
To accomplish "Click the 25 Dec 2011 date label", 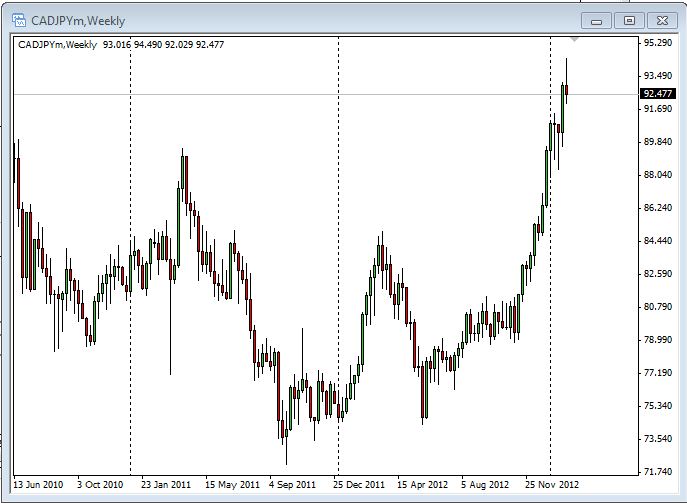I will tap(359, 485).
